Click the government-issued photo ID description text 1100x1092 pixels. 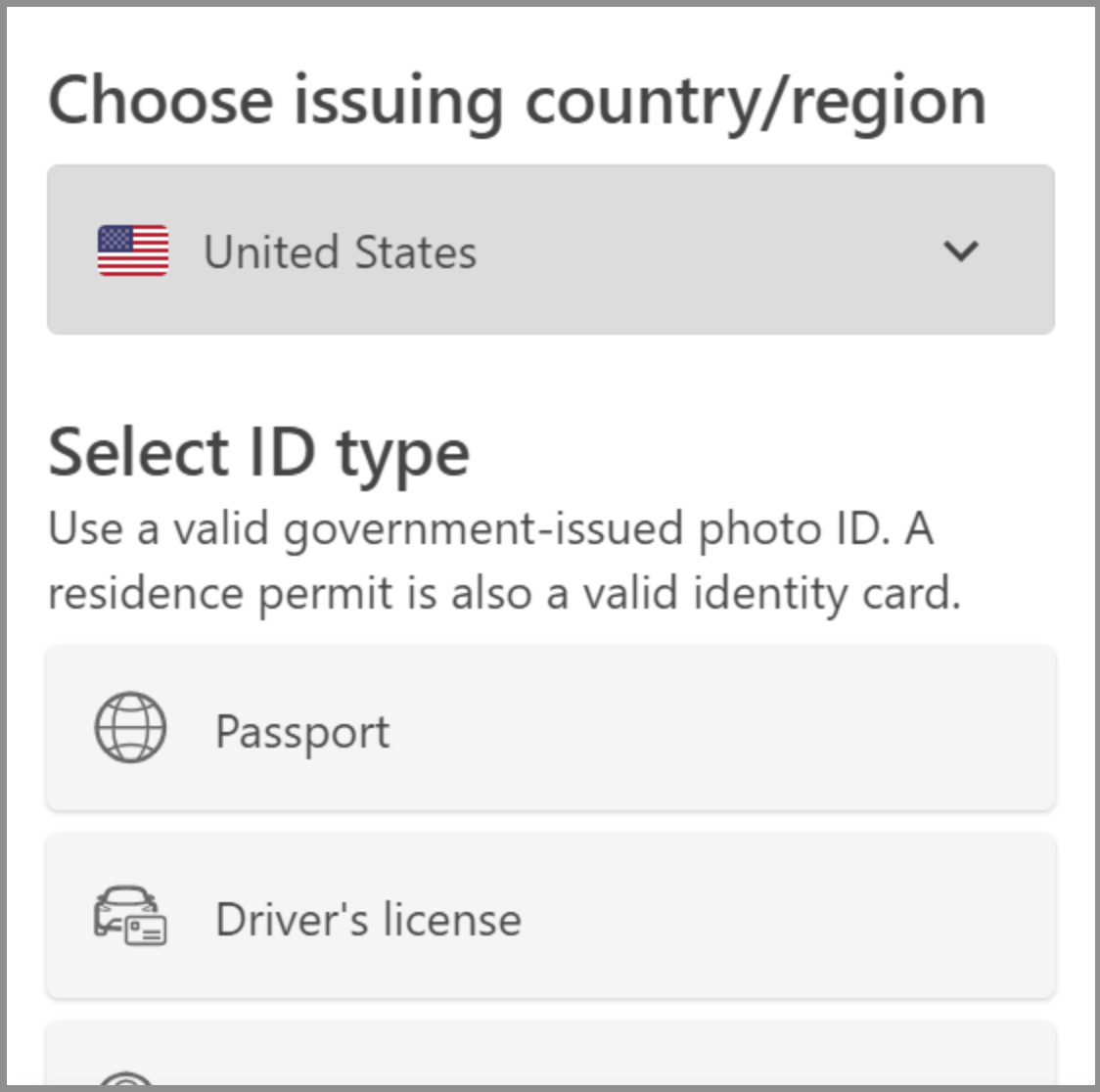click(x=489, y=529)
